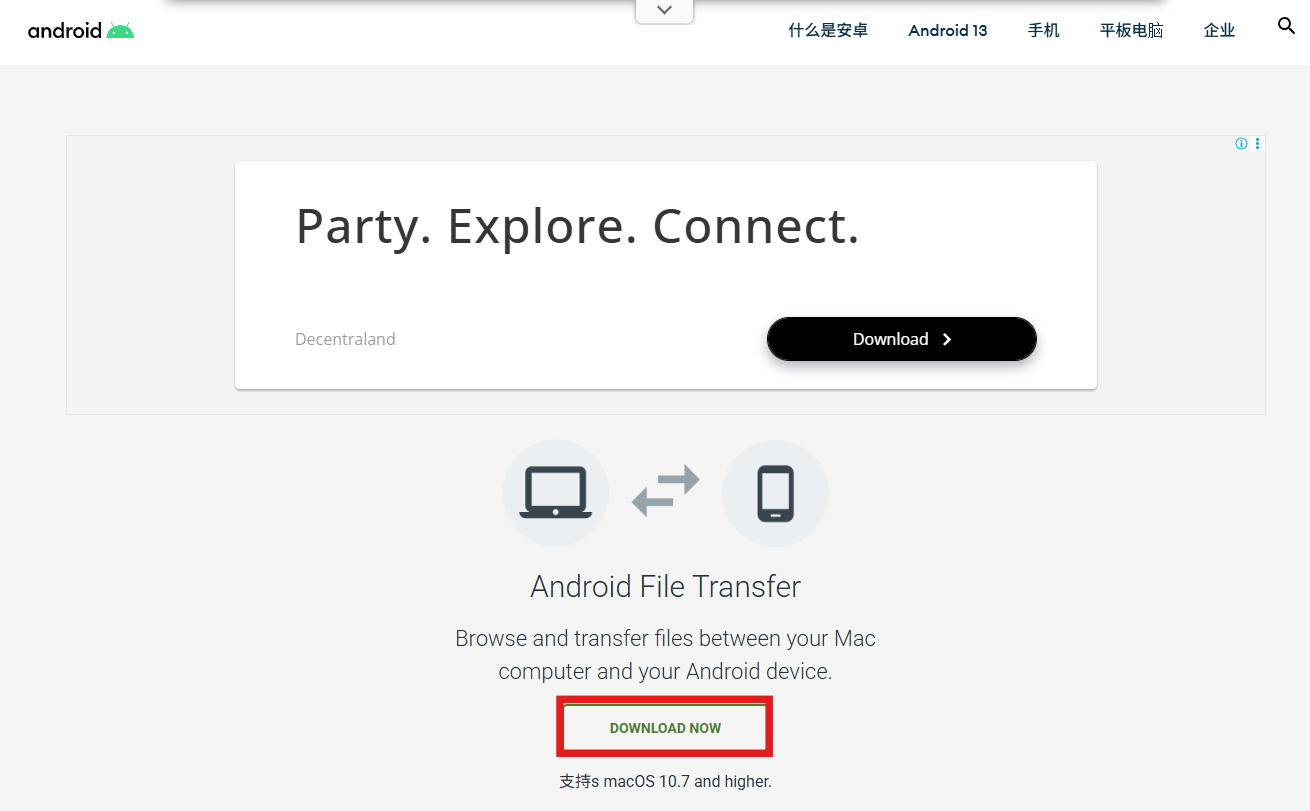
Task: Click the smartphone device icon
Action: tap(775, 493)
